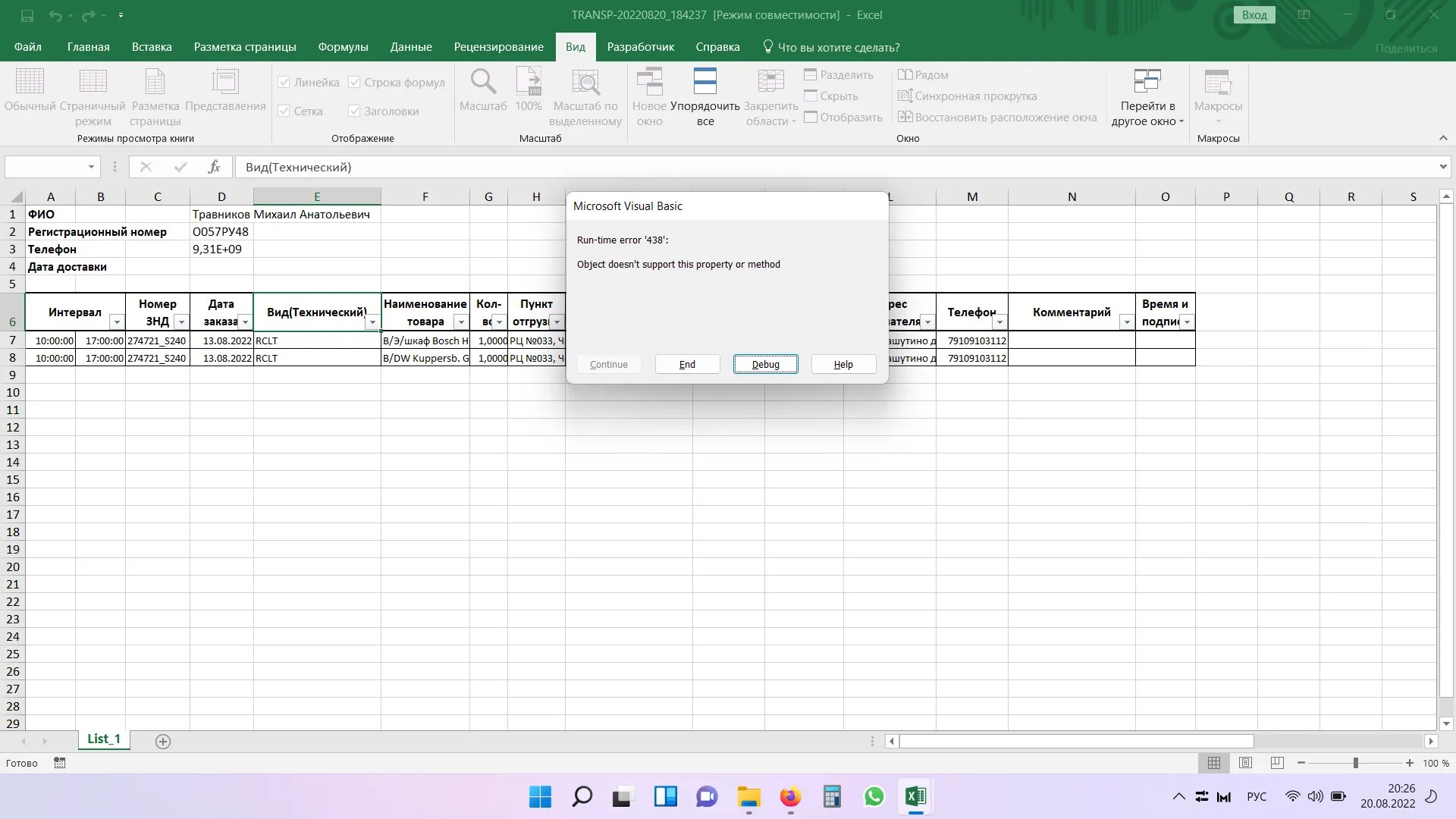
Task: Open filter dropdown for Вид(Технический) column
Action: pyautogui.click(x=372, y=322)
